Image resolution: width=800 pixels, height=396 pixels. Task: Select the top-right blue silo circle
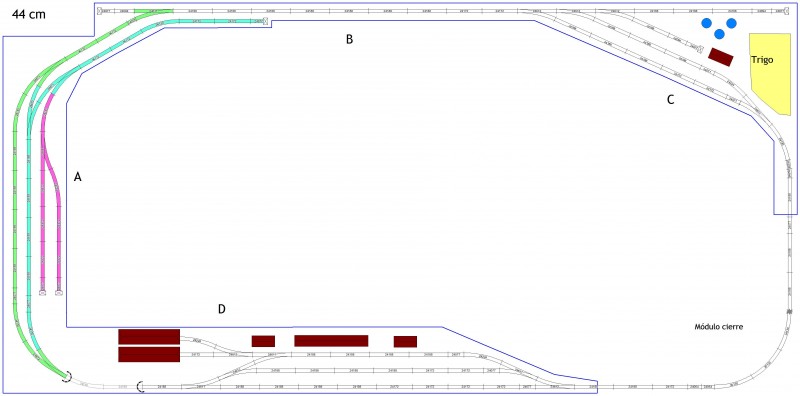[x=731, y=23]
